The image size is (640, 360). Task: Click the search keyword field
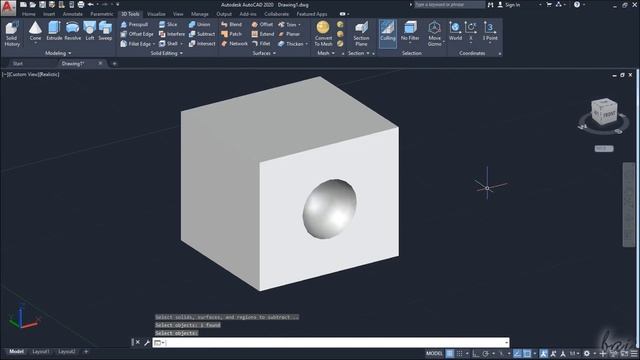click(449, 5)
